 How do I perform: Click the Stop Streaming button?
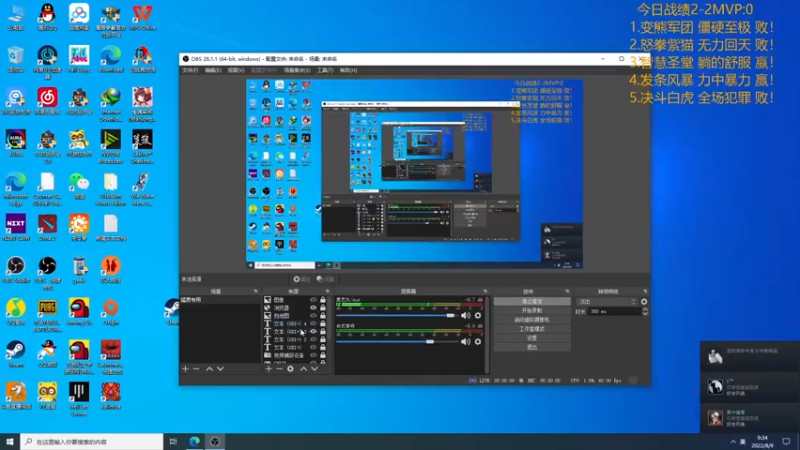[x=532, y=302]
